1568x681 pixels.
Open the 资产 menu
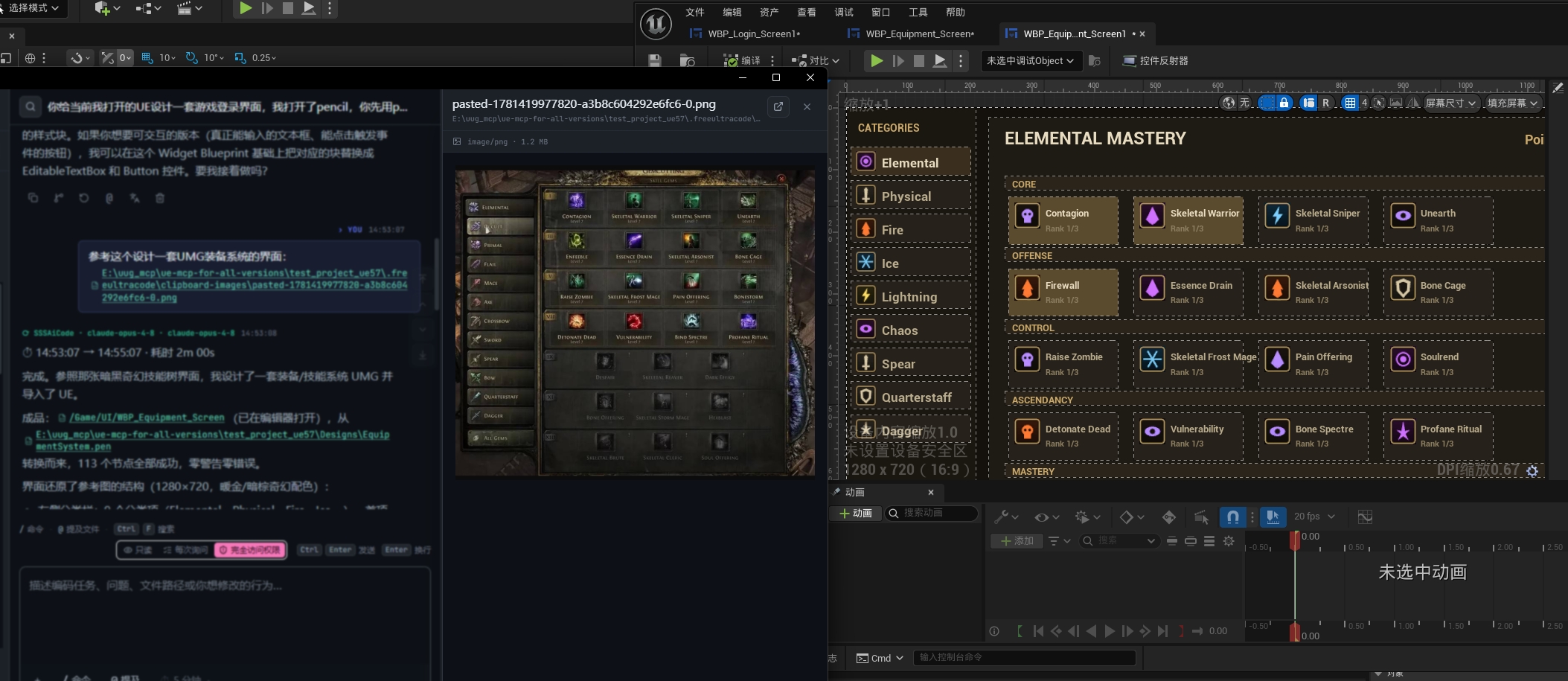pyautogui.click(x=769, y=12)
